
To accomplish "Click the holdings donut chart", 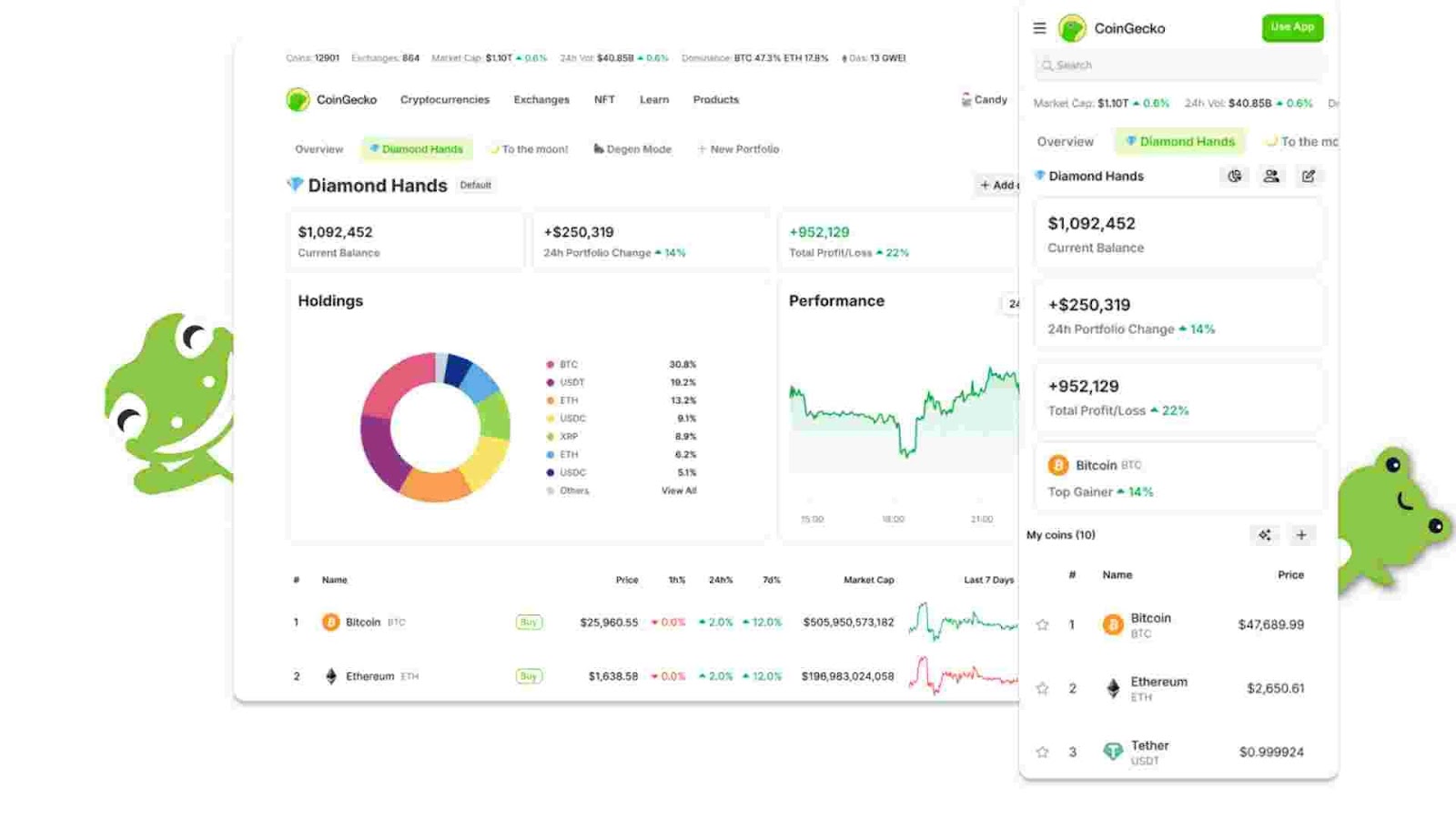I will (x=435, y=427).
